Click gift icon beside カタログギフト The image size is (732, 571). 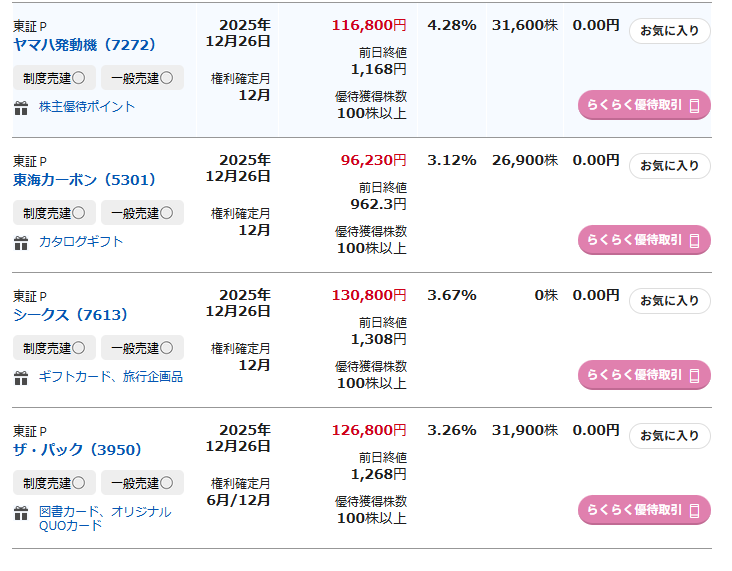coord(21,242)
